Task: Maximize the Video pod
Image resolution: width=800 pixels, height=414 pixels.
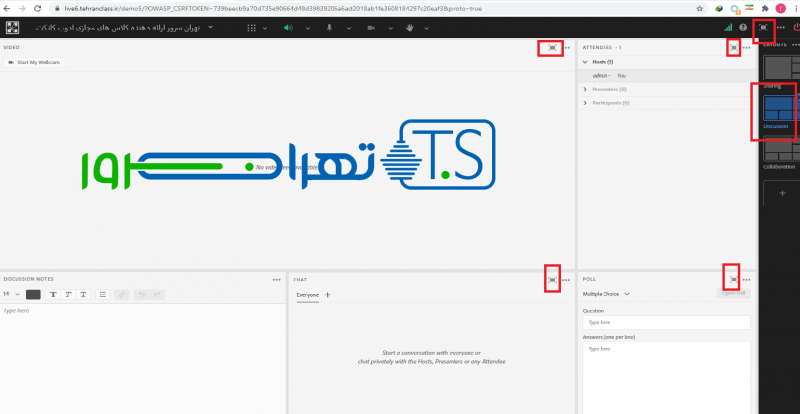Action: [551, 47]
